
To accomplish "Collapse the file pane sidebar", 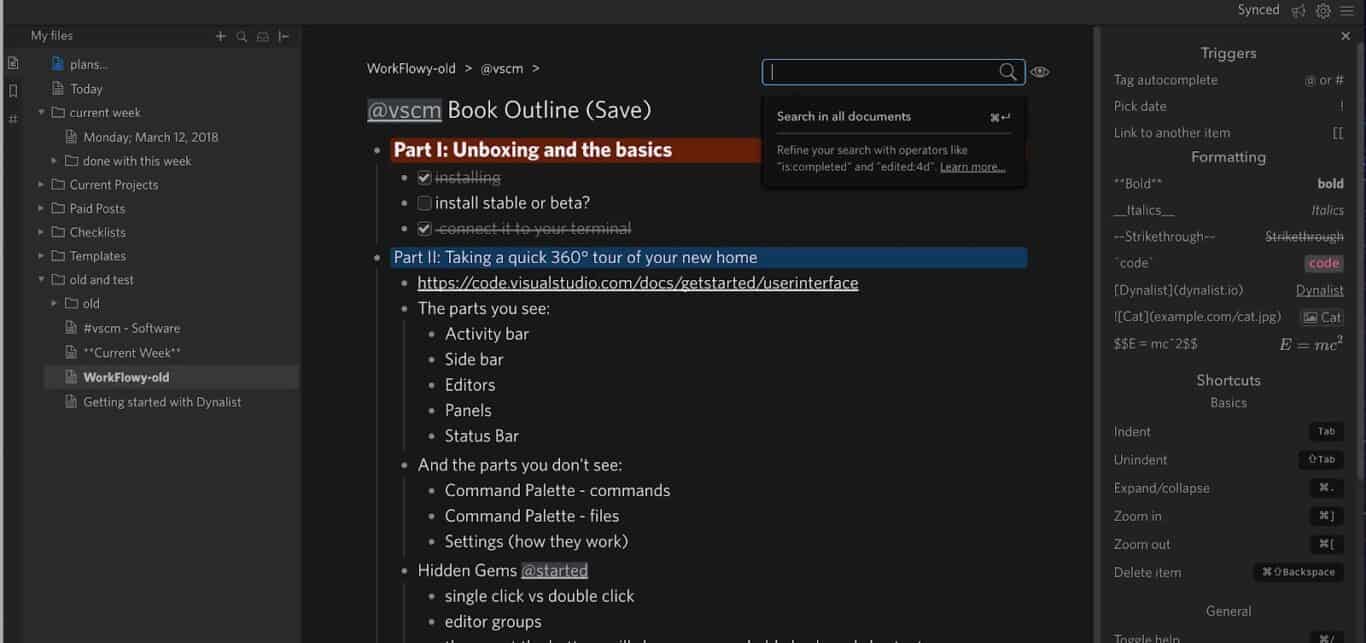I will pyautogui.click(x=283, y=35).
